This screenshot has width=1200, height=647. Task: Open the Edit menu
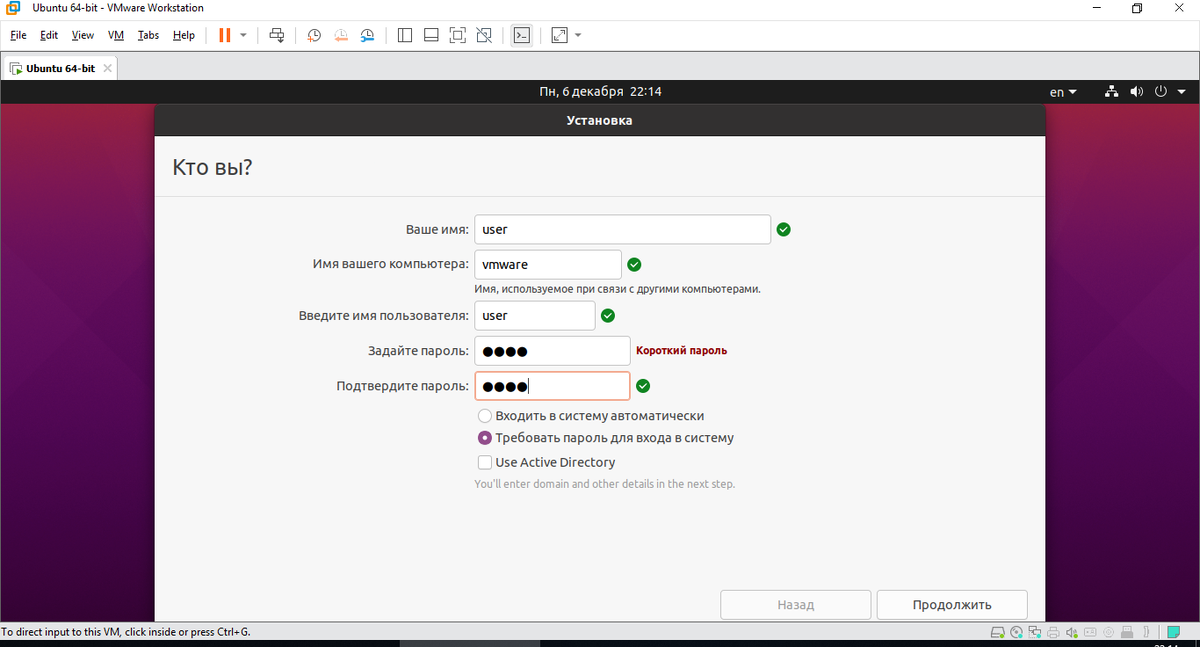click(49, 35)
